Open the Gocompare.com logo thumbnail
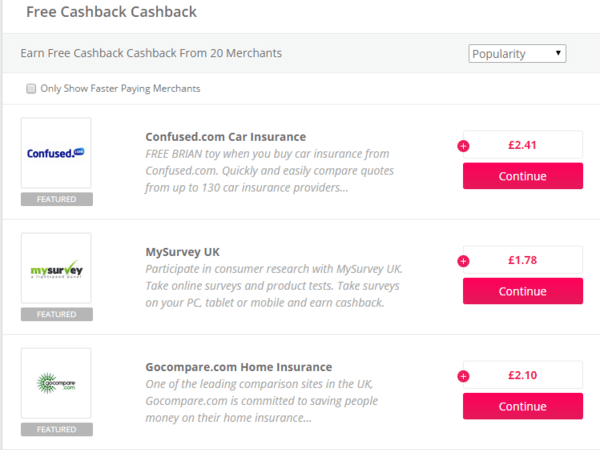The image size is (600, 450). [56, 383]
